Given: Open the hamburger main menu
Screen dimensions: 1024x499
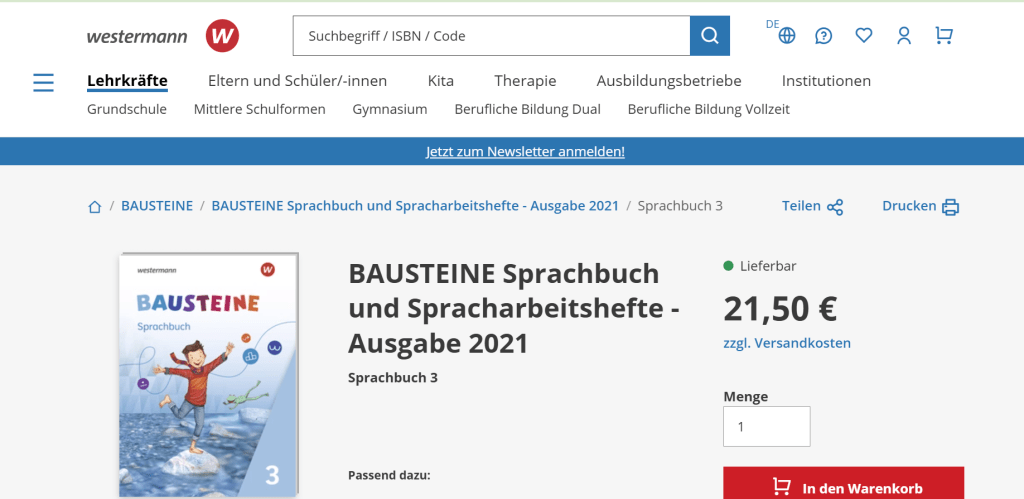Looking at the screenshot, I should tap(44, 82).
